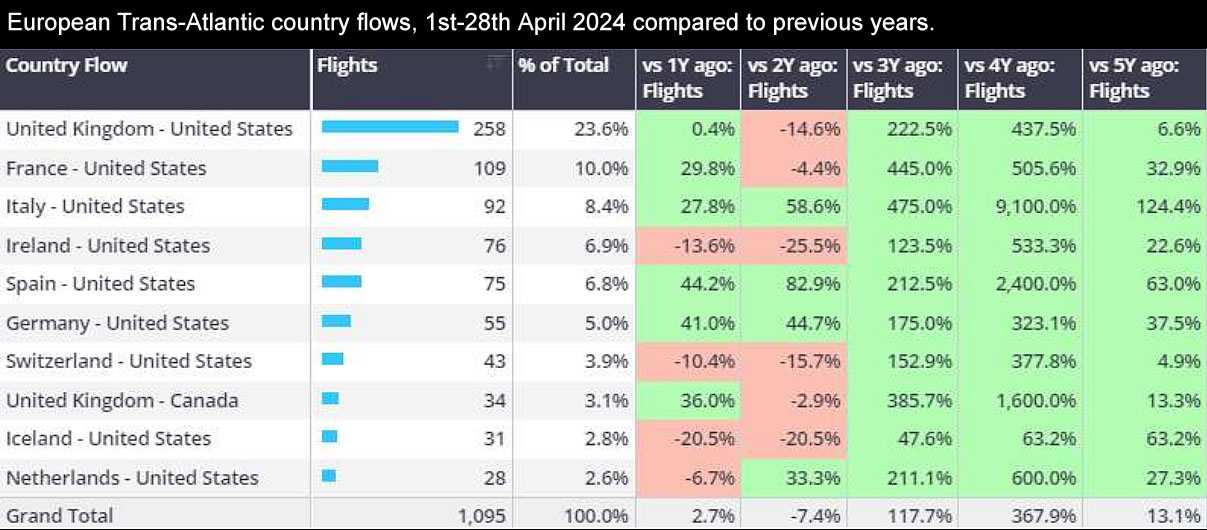Select the Switzerland - United States row label
1207x530 pixels.
tap(129, 361)
